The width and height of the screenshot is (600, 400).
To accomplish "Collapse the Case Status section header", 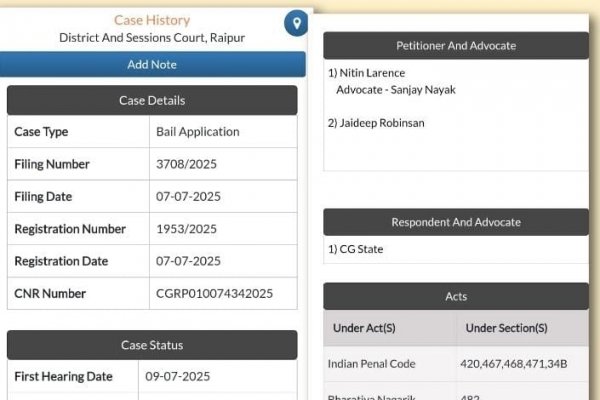I will coord(152,345).
